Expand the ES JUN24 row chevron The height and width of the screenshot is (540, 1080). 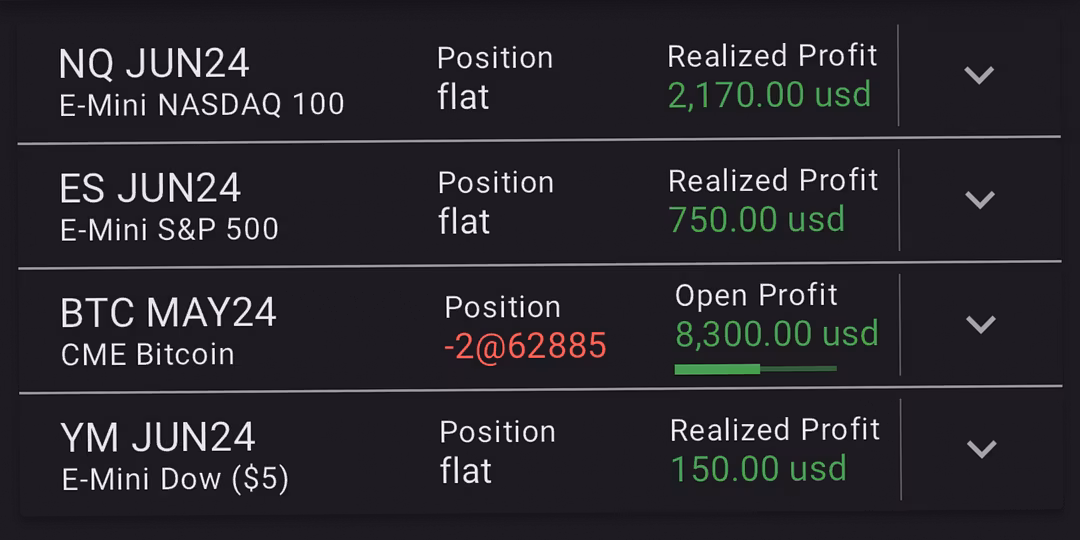(x=978, y=200)
